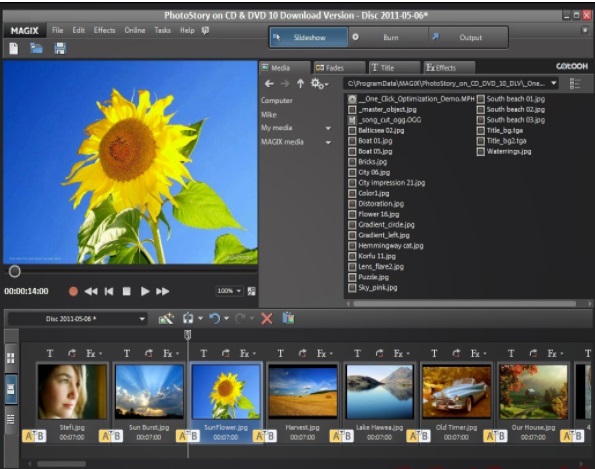Open the Catooh online media link

pyautogui.click(x=572, y=66)
